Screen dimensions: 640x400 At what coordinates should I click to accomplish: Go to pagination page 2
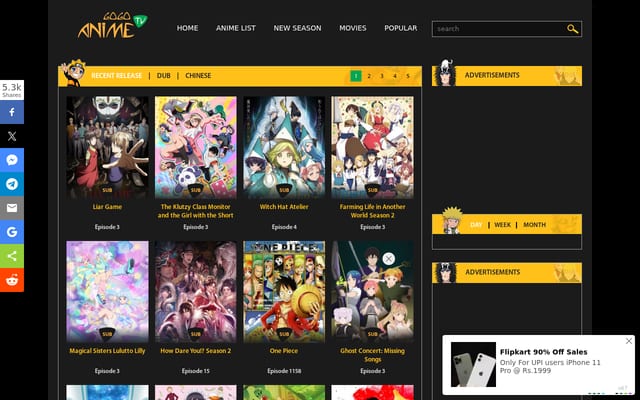click(x=369, y=76)
